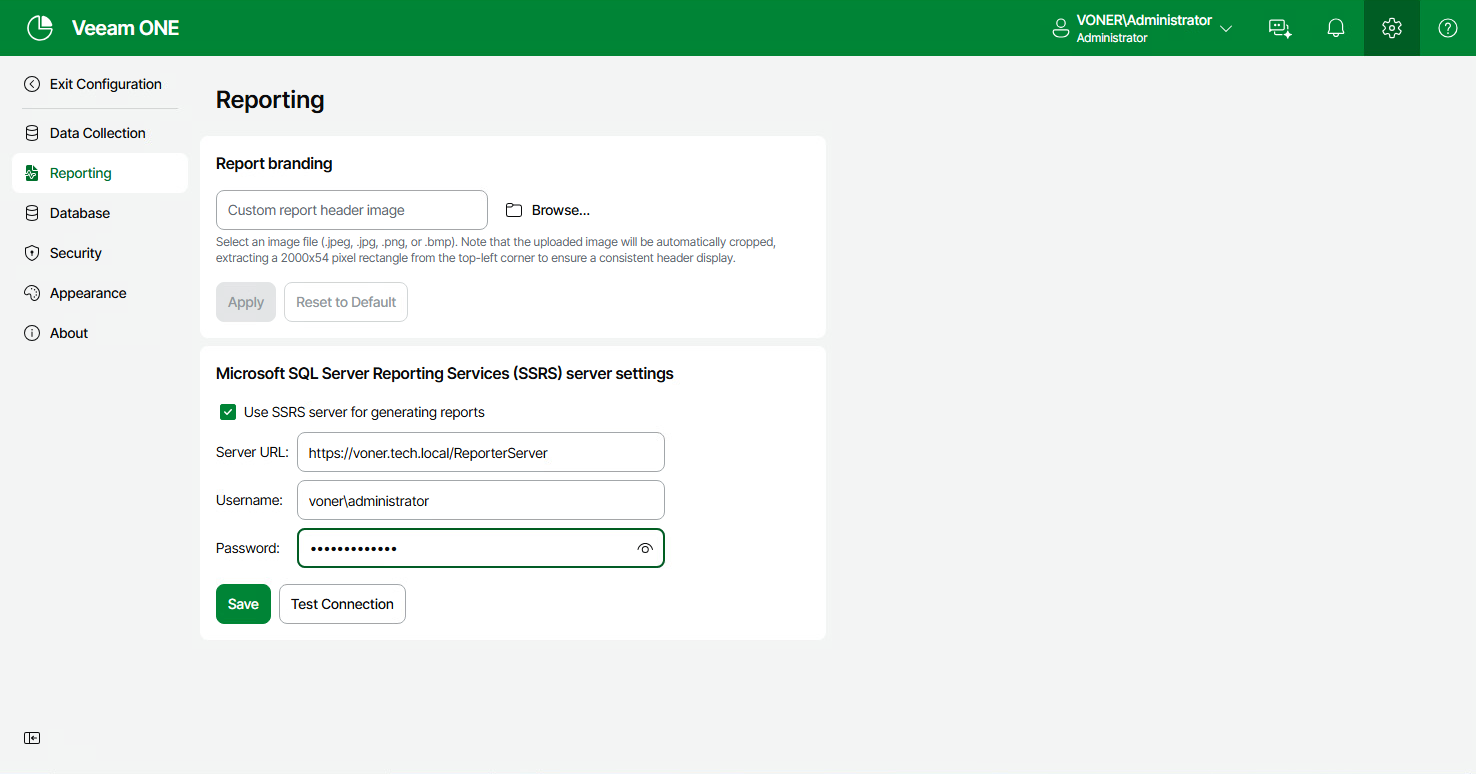1476x774 pixels.
Task: Click Reset to Default button
Action: [x=346, y=302]
